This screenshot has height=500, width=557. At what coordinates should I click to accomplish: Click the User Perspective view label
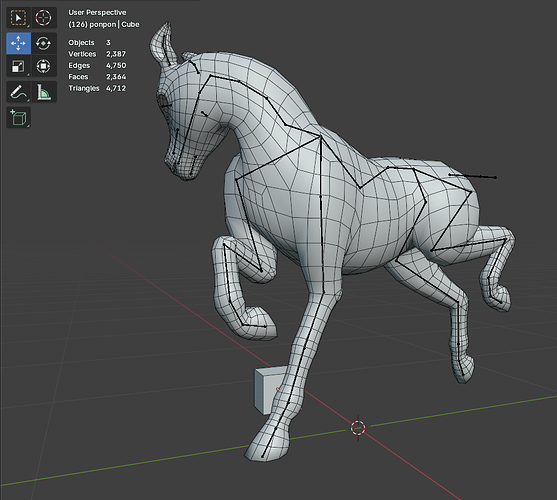(x=97, y=12)
